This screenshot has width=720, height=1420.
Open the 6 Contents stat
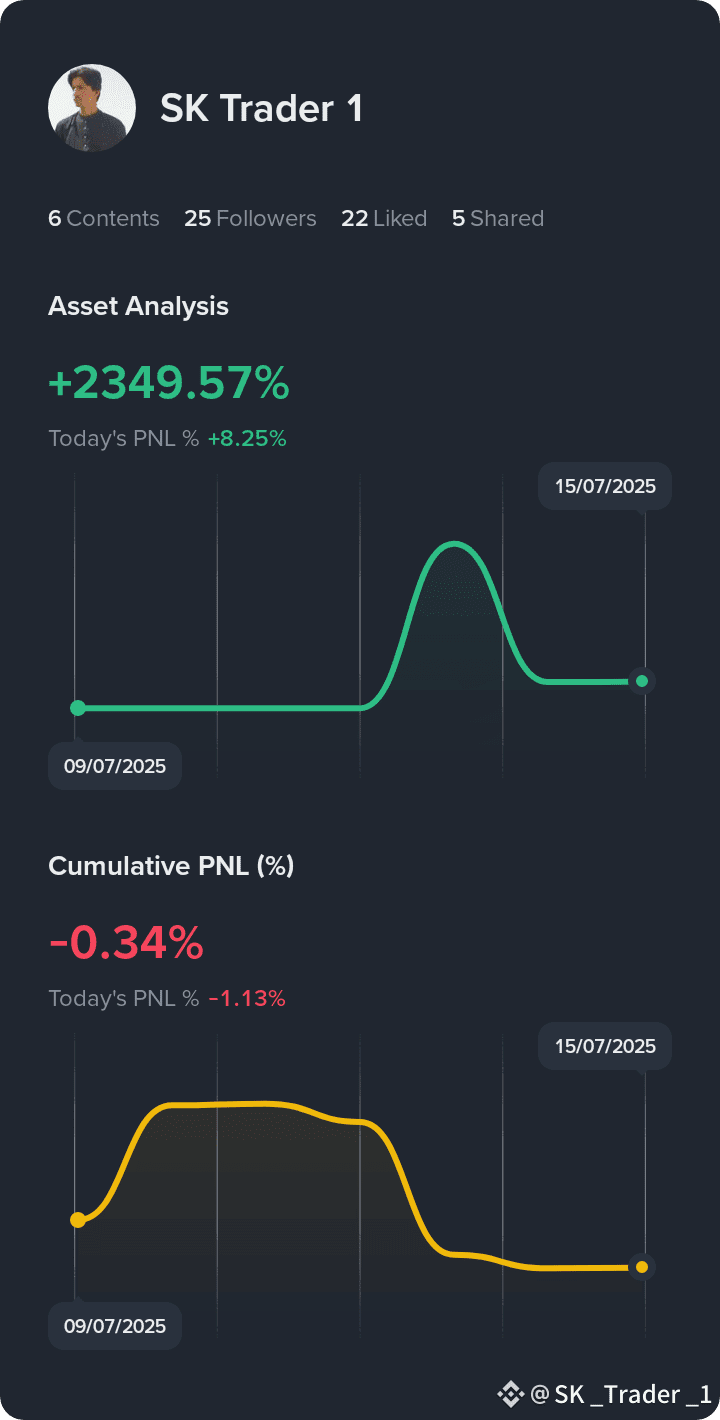coord(104,218)
